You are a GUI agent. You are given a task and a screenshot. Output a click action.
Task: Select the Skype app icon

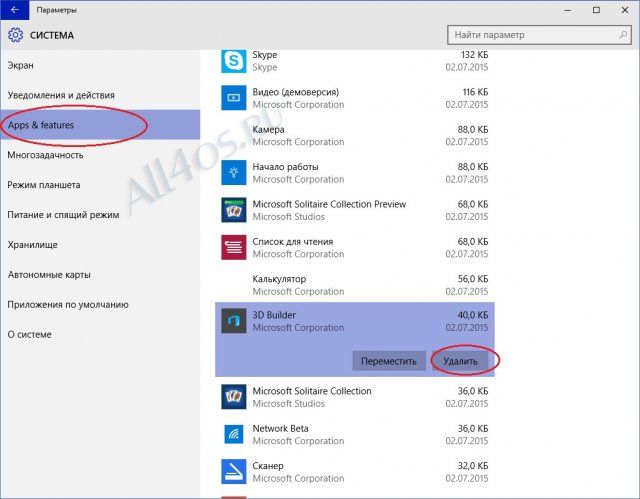[x=233, y=61]
